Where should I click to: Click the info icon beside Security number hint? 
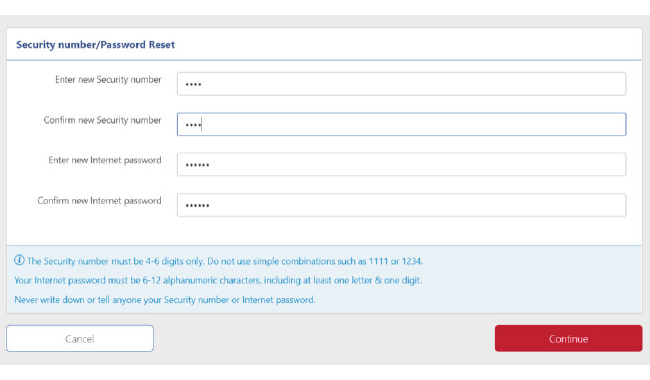pyautogui.click(x=19, y=260)
